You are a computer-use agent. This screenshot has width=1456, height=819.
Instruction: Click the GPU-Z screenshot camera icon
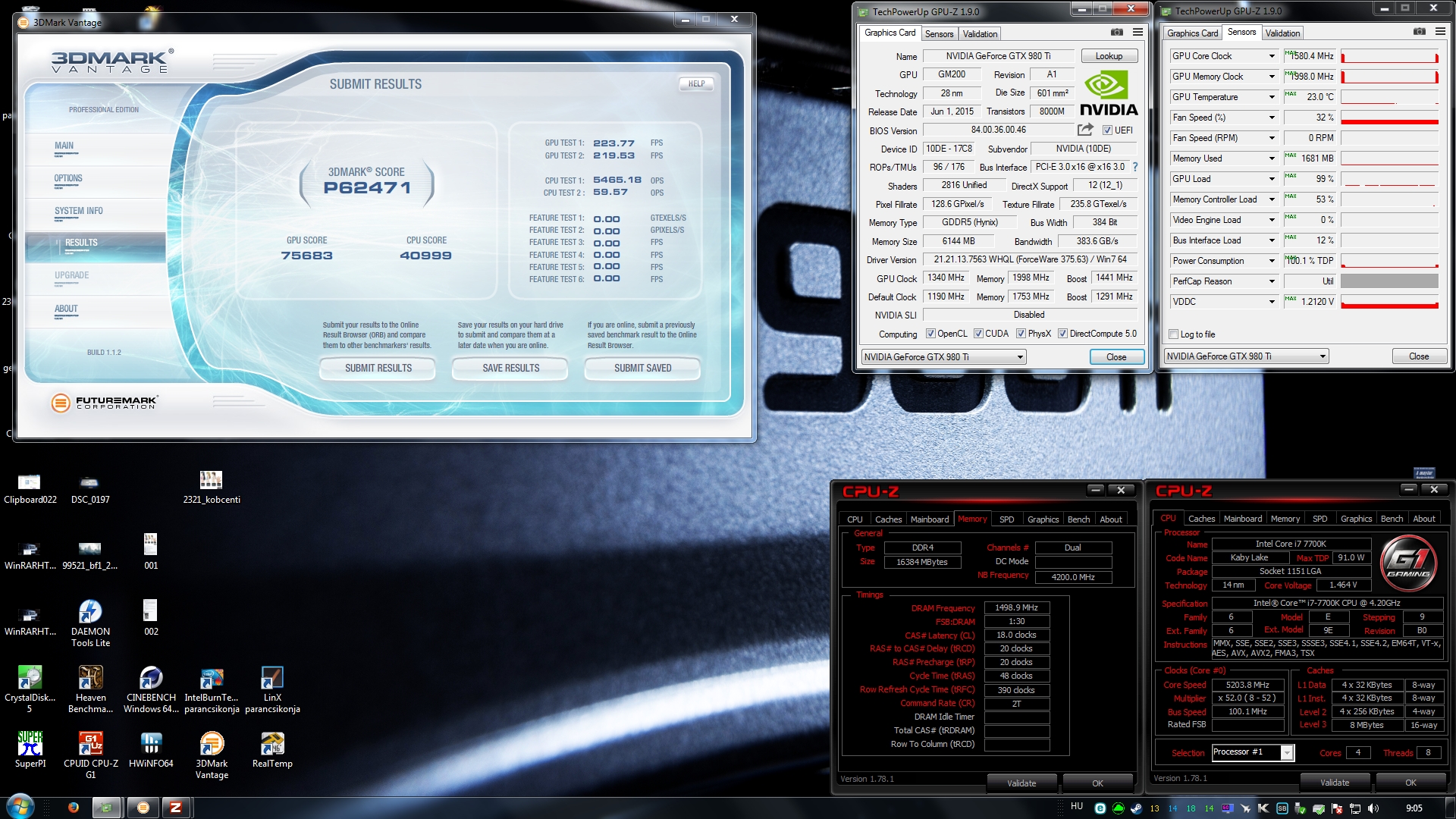click(x=1116, y=33)
